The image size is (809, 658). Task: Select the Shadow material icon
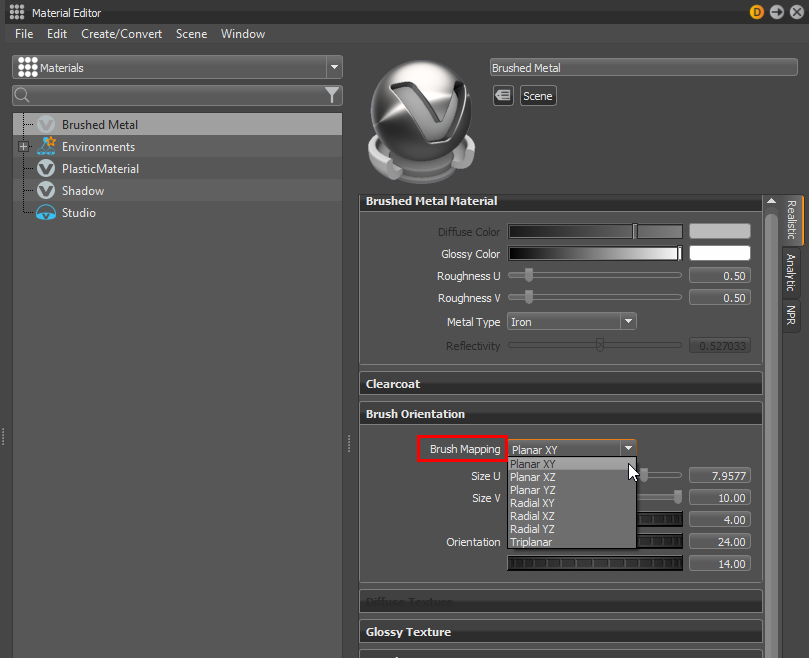pos(47,190)
